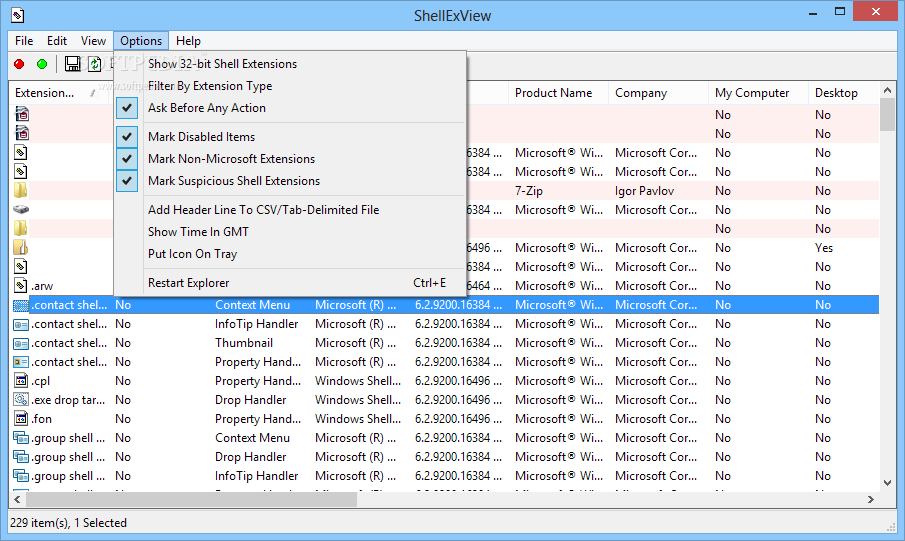Click the vertical scrollbar thumb
This screenshot has height=541, width=905.
[x=888, y=115]
